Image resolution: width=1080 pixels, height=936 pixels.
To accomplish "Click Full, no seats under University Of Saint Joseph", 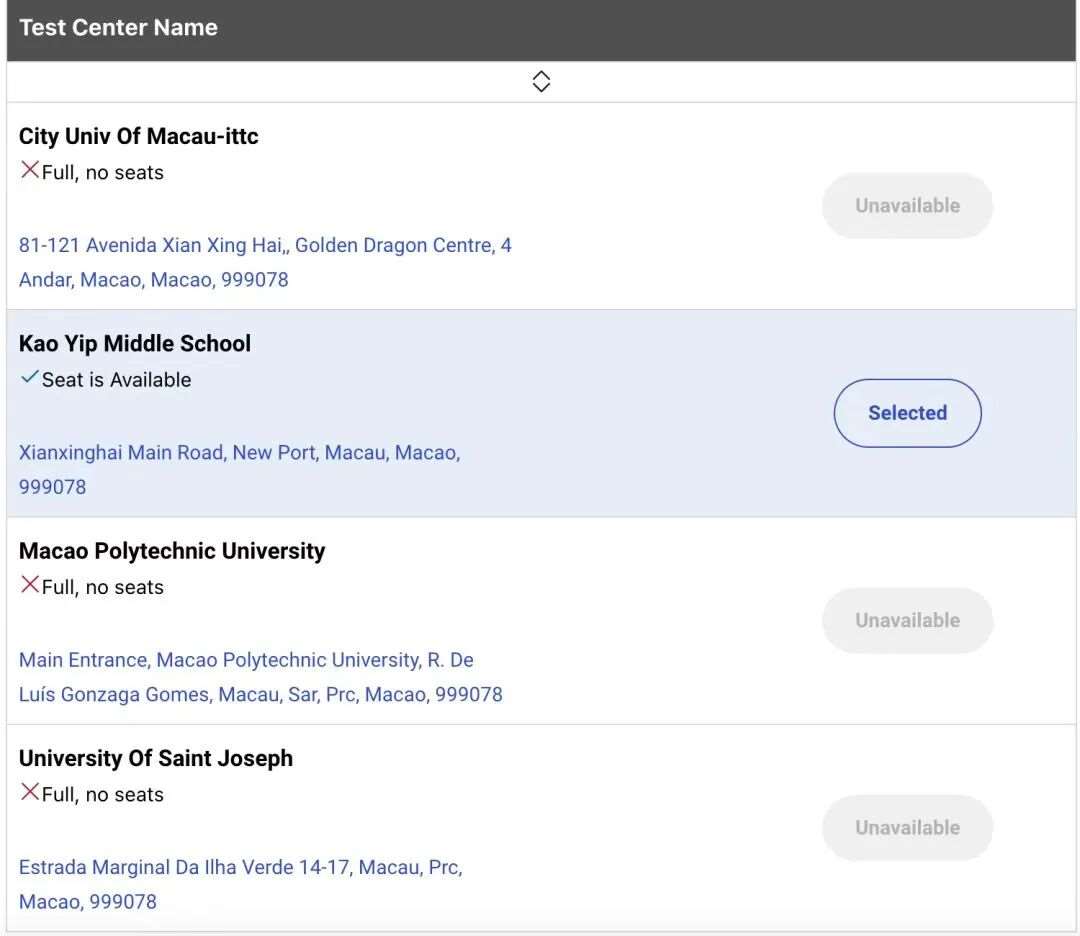I will pos(102,794).
